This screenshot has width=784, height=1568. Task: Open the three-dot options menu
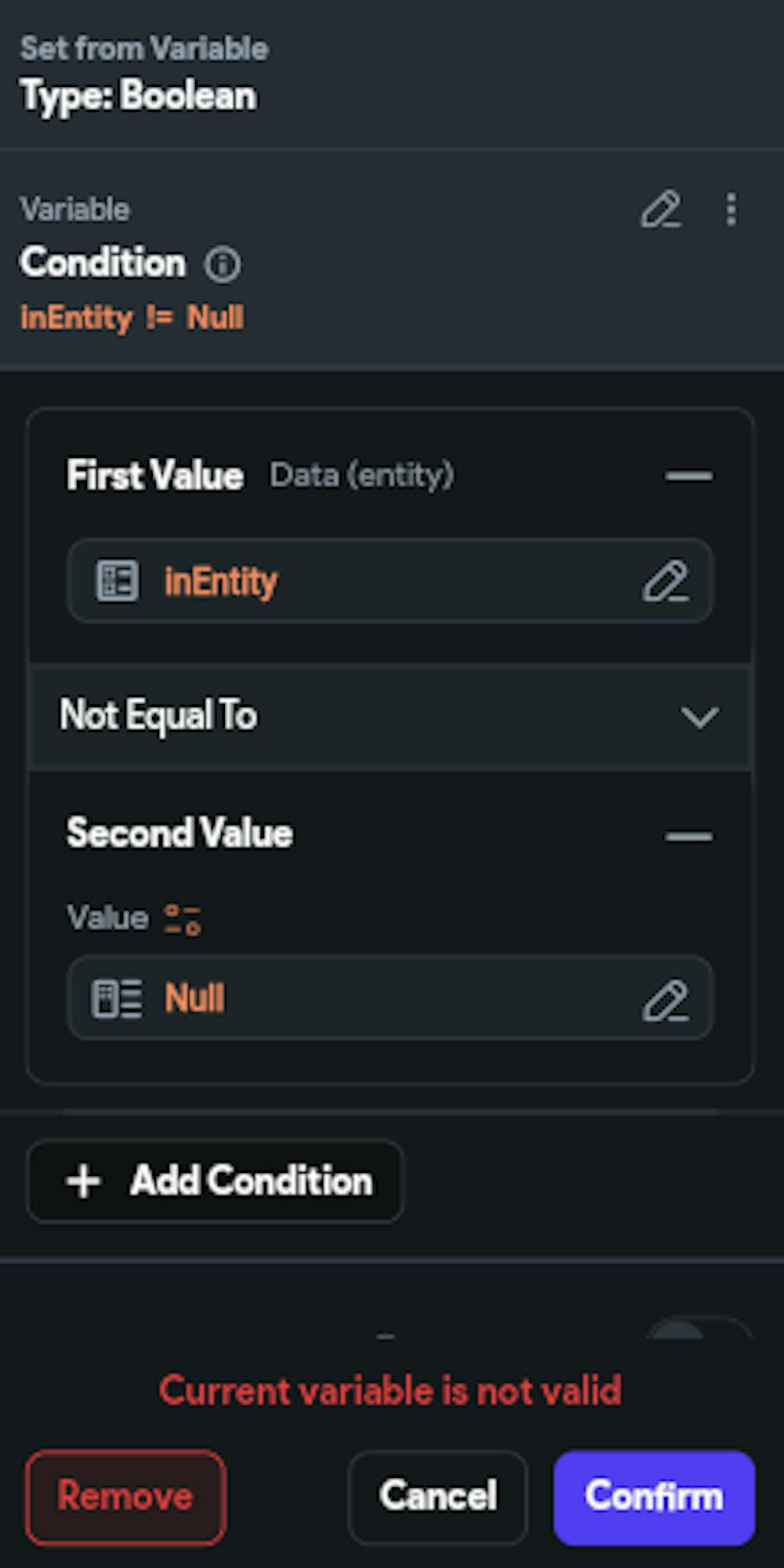pos(731,210)
